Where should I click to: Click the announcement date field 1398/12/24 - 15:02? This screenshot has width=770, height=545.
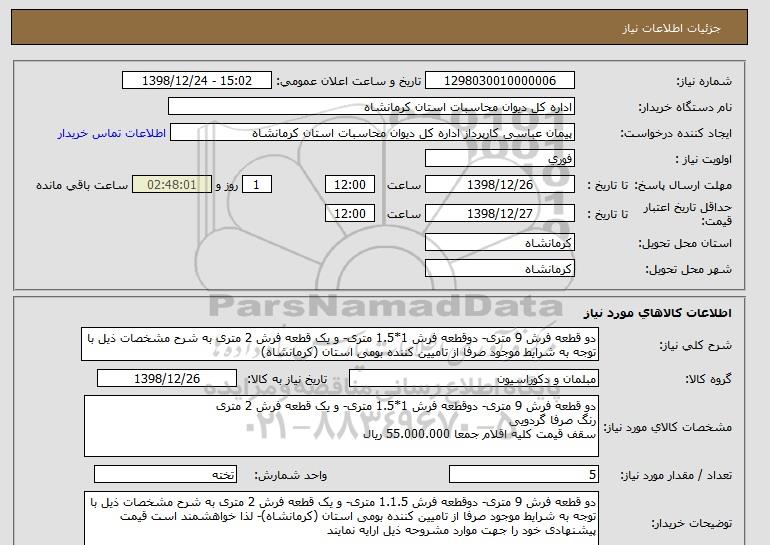coord(196,81)
